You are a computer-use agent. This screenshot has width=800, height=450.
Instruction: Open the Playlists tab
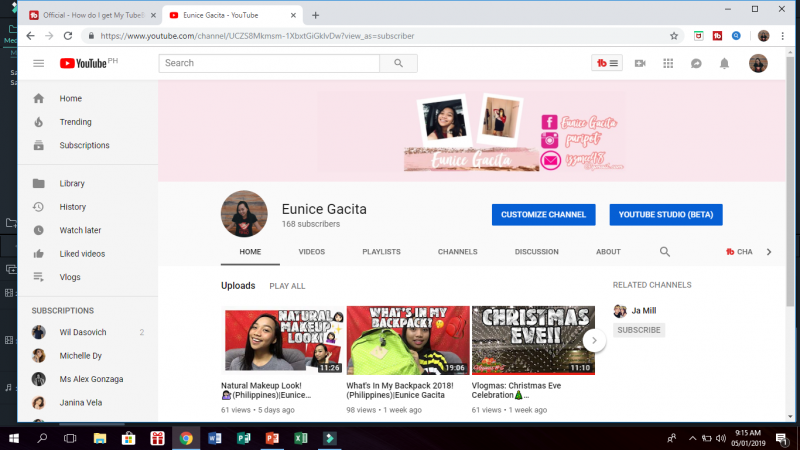click(381, 252)
